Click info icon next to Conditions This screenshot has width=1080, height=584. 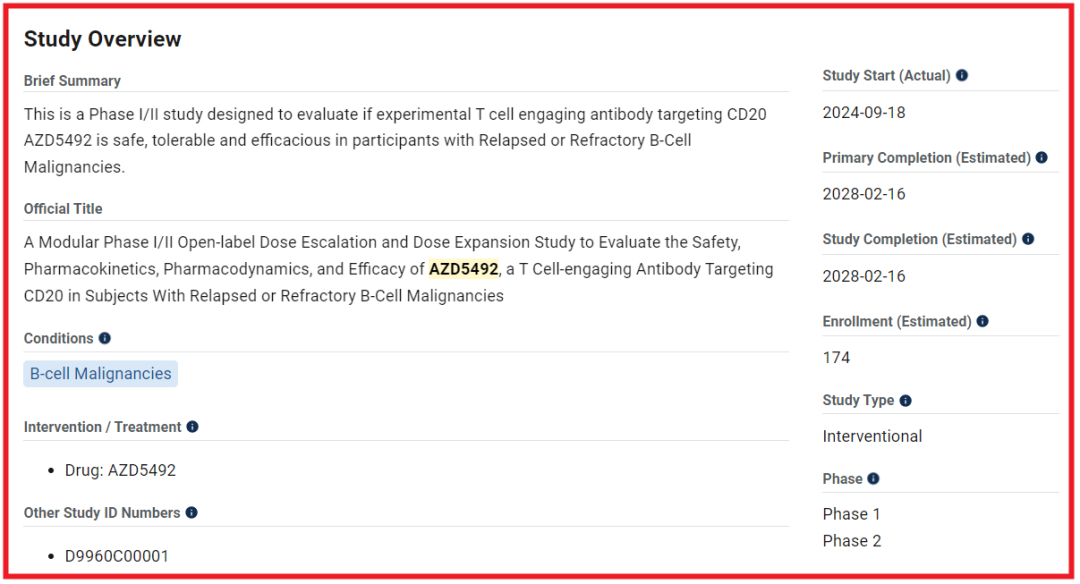(x=105, y=338)
